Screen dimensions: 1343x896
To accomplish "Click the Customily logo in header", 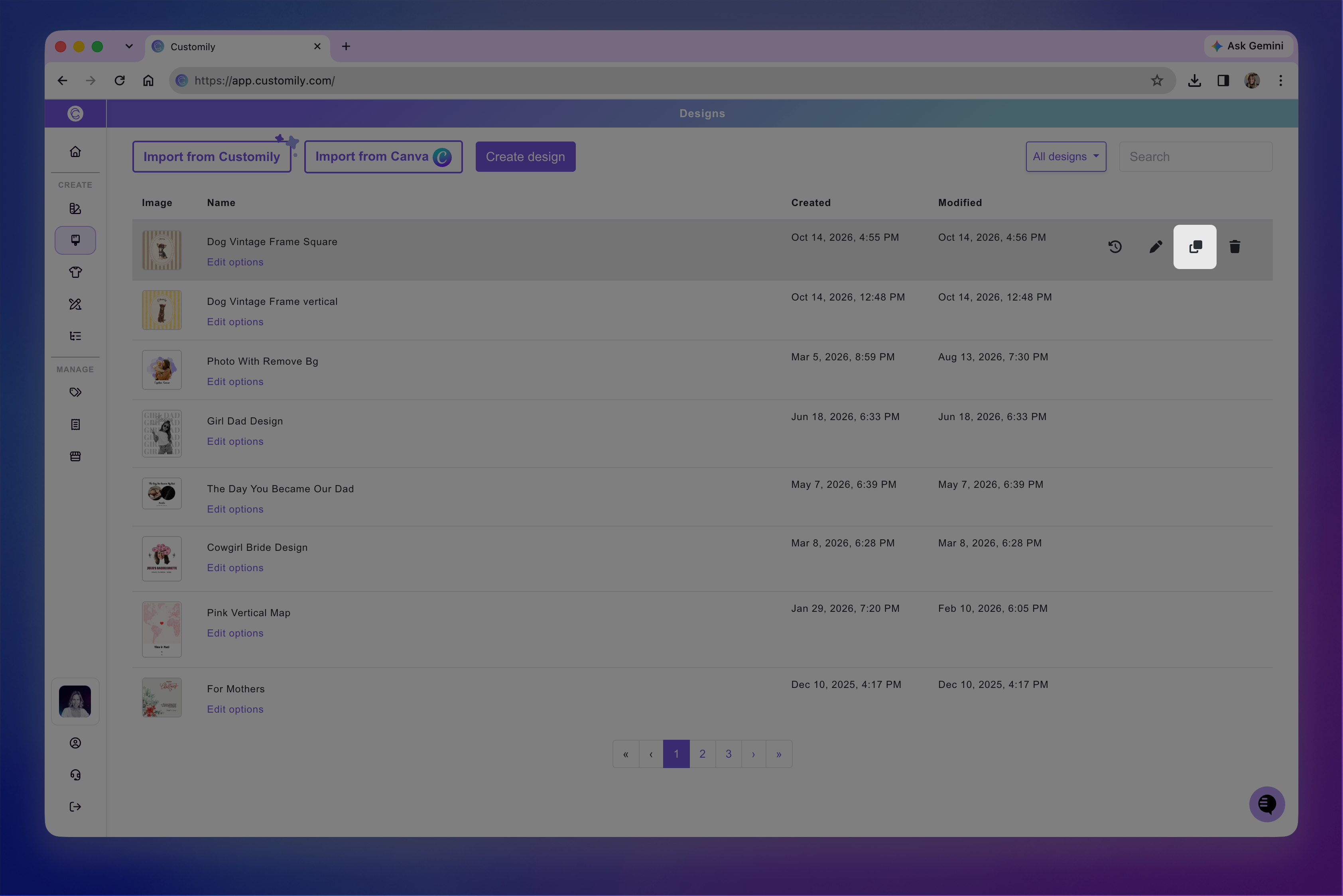I will pyautogui.click(x=75, y=114).
